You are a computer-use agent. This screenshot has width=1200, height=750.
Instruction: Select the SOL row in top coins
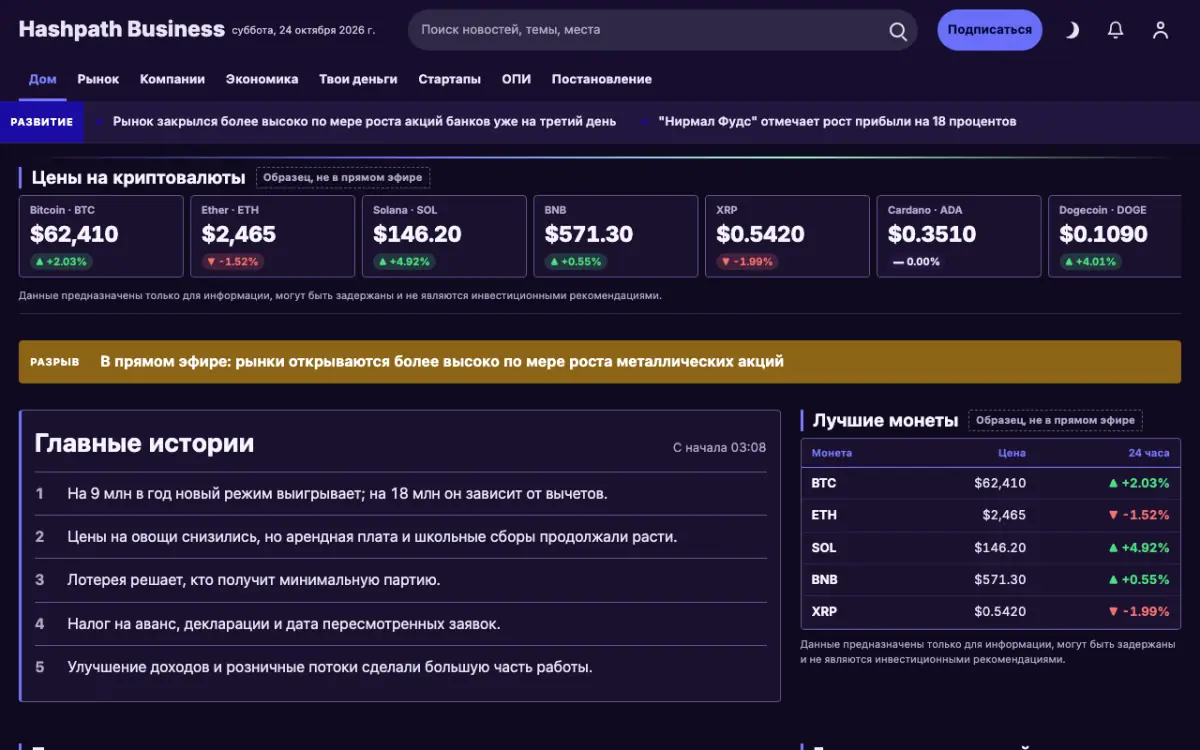[x=991, y=547]
